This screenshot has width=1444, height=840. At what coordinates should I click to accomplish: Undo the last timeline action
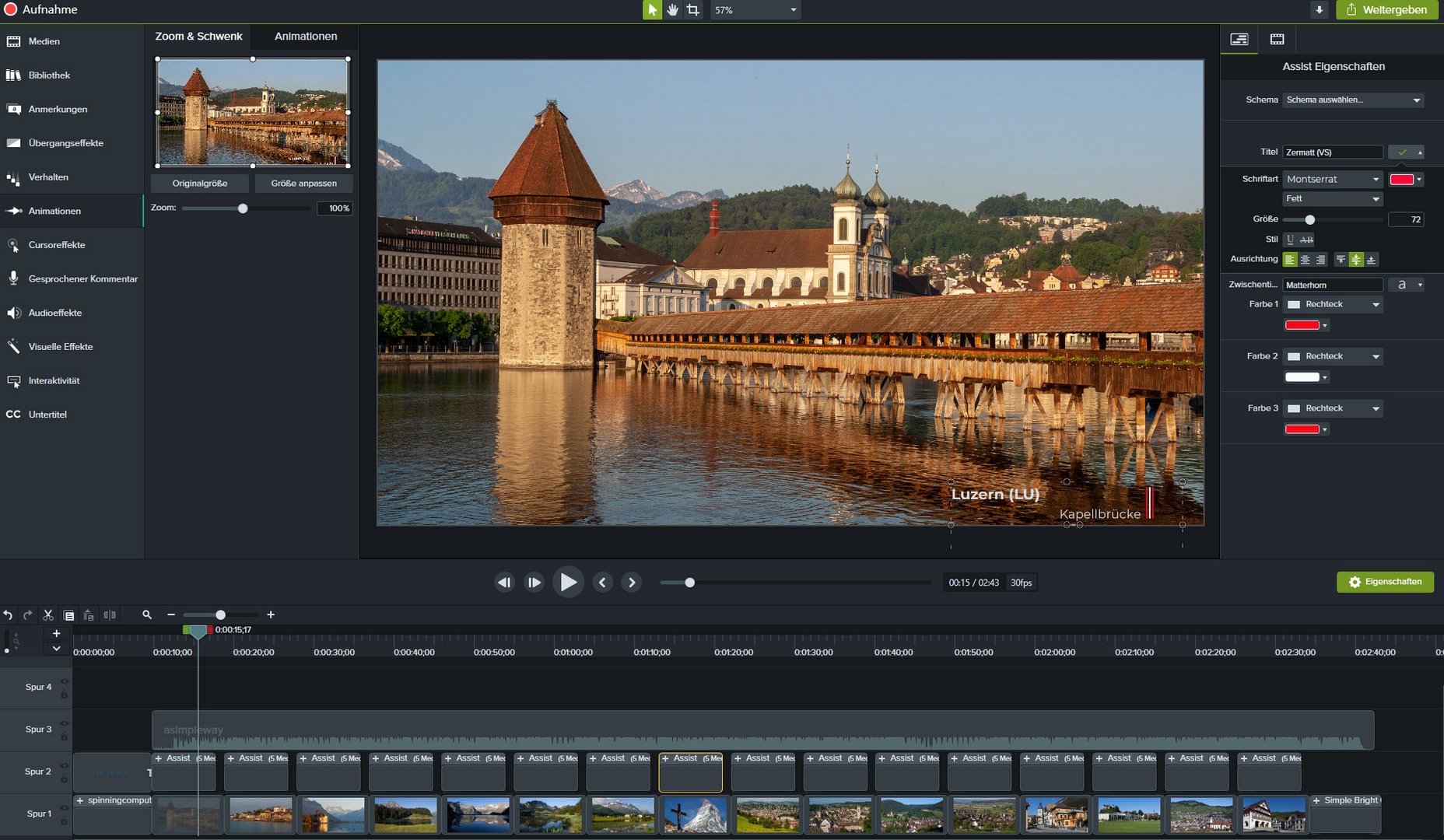(x=8, y=614)
